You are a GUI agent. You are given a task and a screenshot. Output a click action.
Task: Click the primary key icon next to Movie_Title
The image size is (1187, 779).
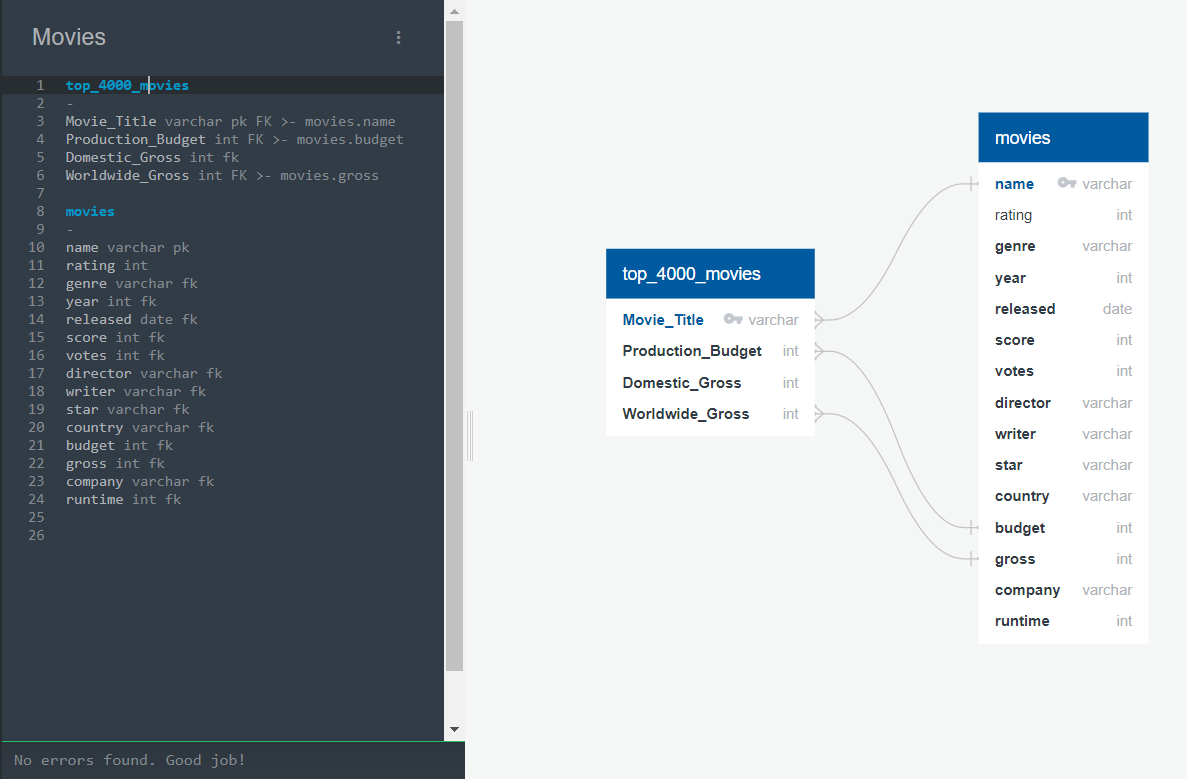pyautogui.click(x=733, y=319)
